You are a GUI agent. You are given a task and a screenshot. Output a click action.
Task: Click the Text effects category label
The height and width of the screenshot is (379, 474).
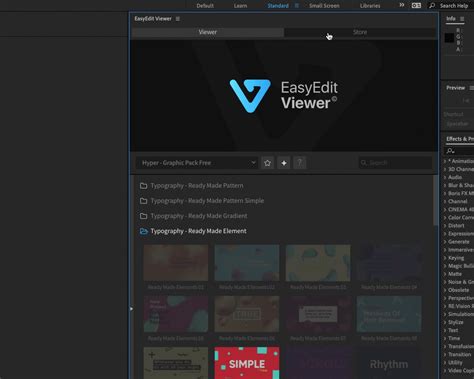[453, 330]
